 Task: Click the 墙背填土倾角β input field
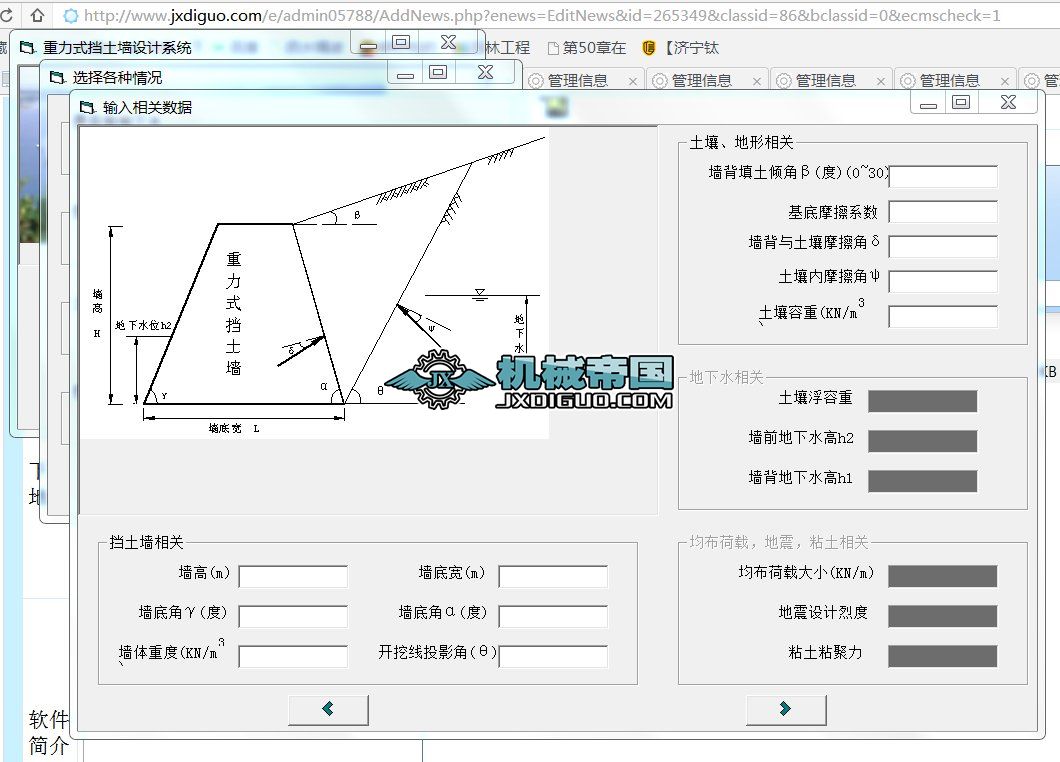(x=943, y=176)
